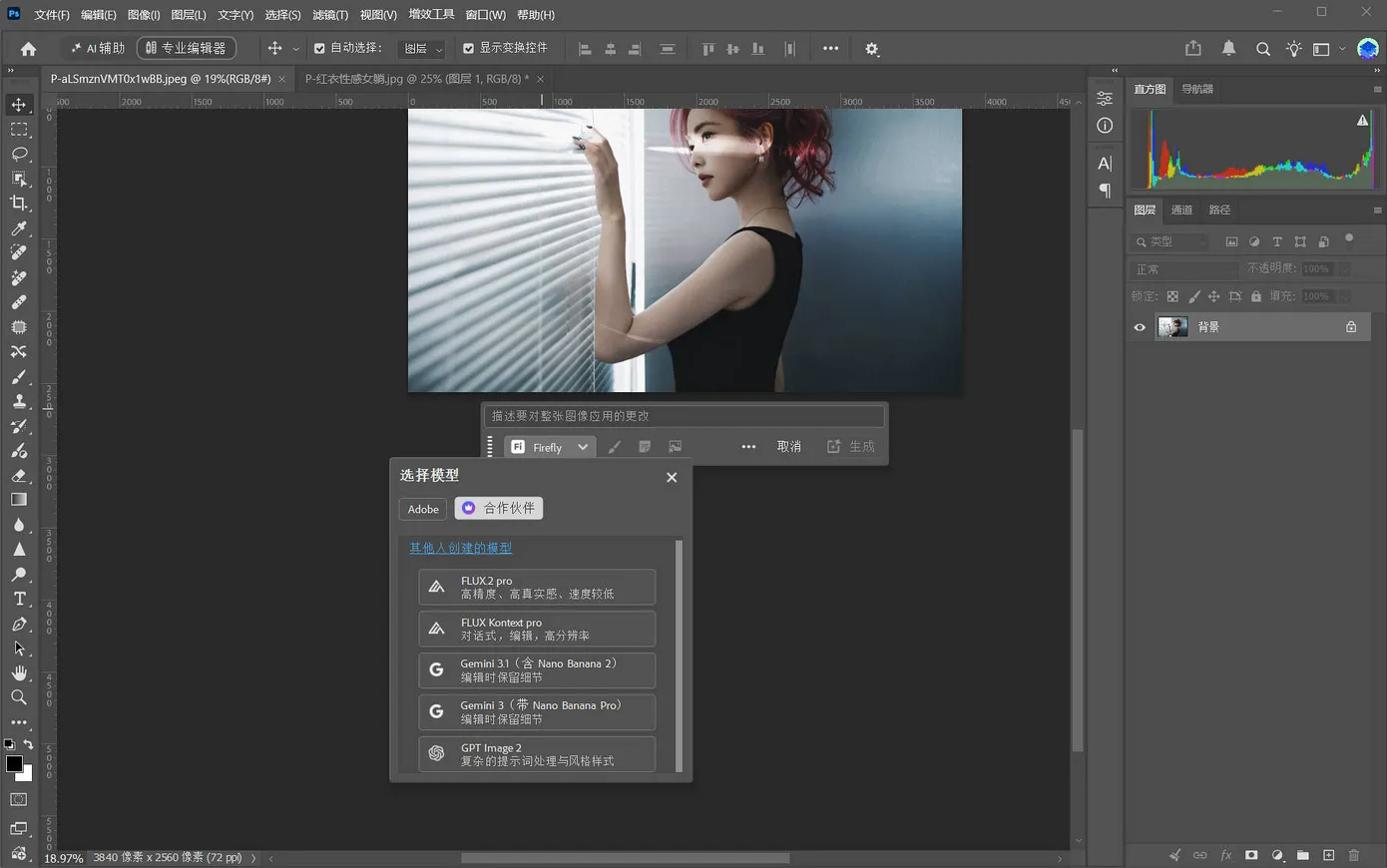Open the Properties panel sliders icon
The height and width of the screenshot is (868, 1387).
(x=1105, y=98)
